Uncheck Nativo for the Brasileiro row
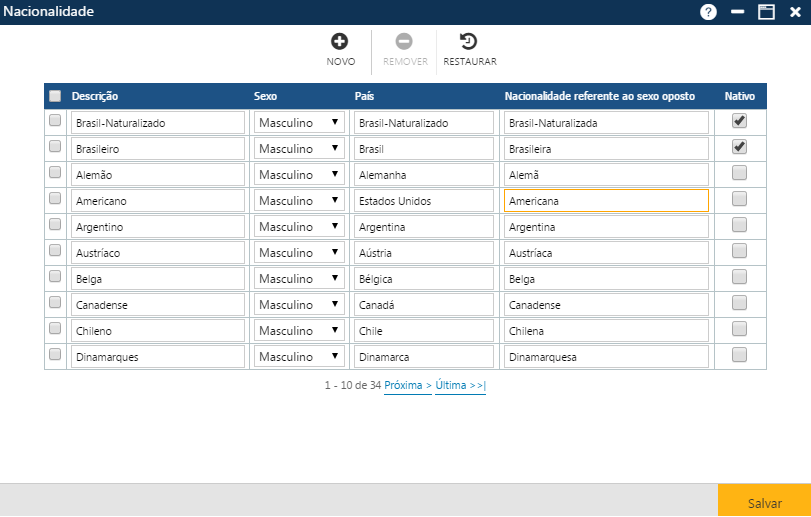 pyautogui.click(x=739, y=147)
